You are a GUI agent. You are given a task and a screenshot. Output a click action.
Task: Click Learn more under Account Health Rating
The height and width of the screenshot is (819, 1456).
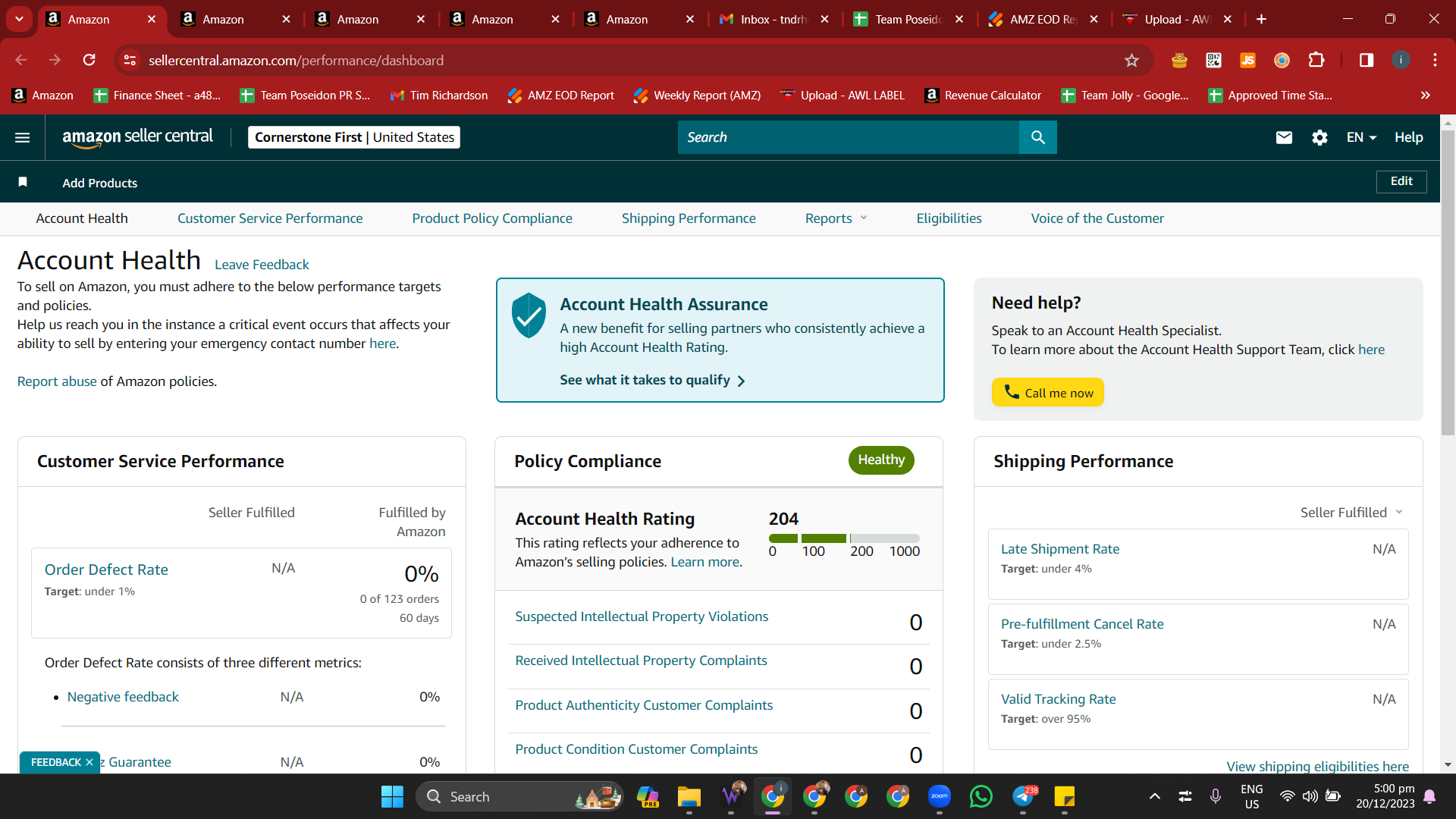point(704,562)
